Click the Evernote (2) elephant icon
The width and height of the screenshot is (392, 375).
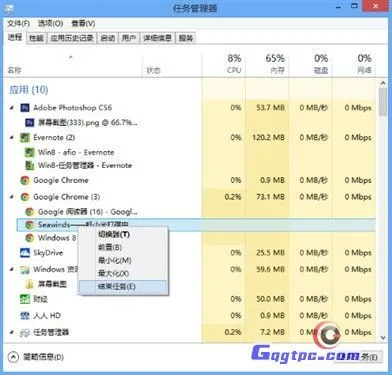25,137
